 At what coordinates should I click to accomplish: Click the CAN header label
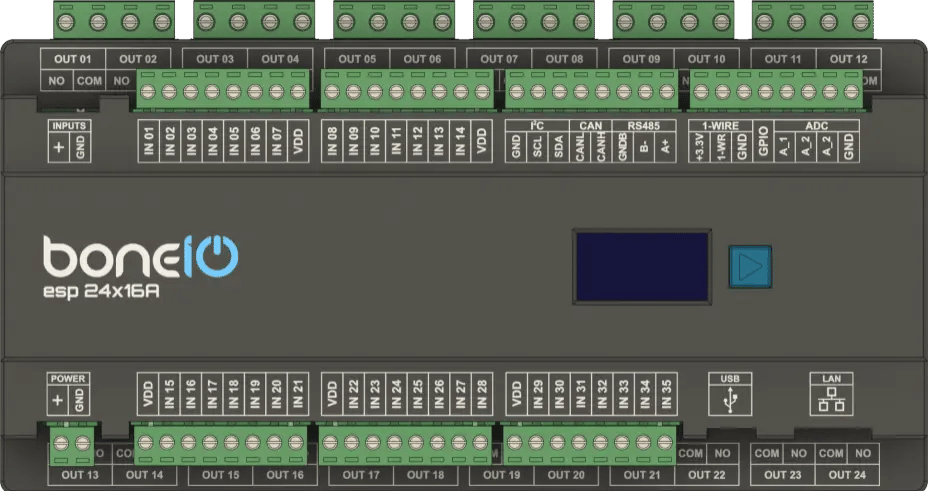pyautogui.click(x=588, y=126)
